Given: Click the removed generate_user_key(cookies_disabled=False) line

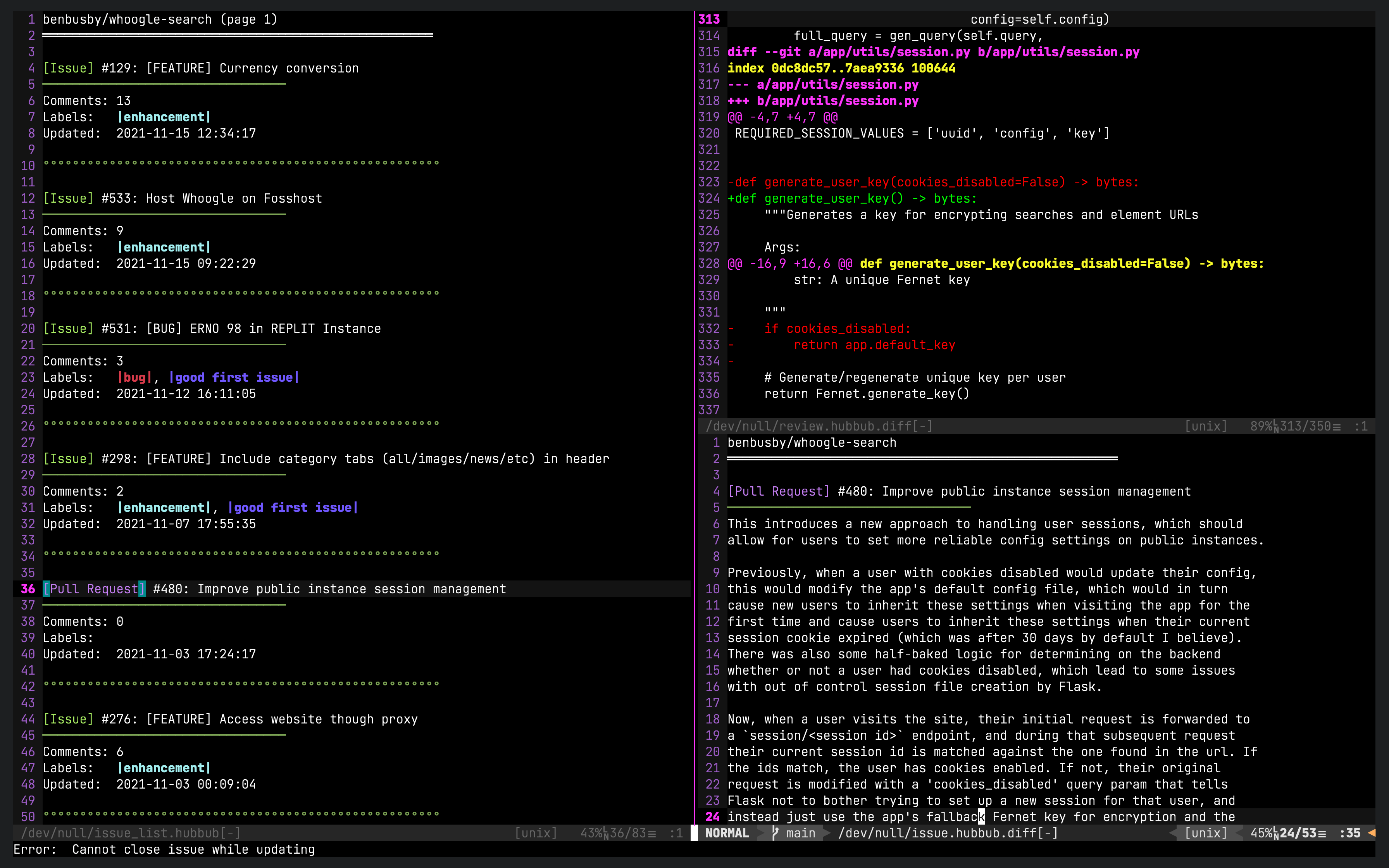Looking at the screenshot, I should pyautogui.click(x=933, y=183).
